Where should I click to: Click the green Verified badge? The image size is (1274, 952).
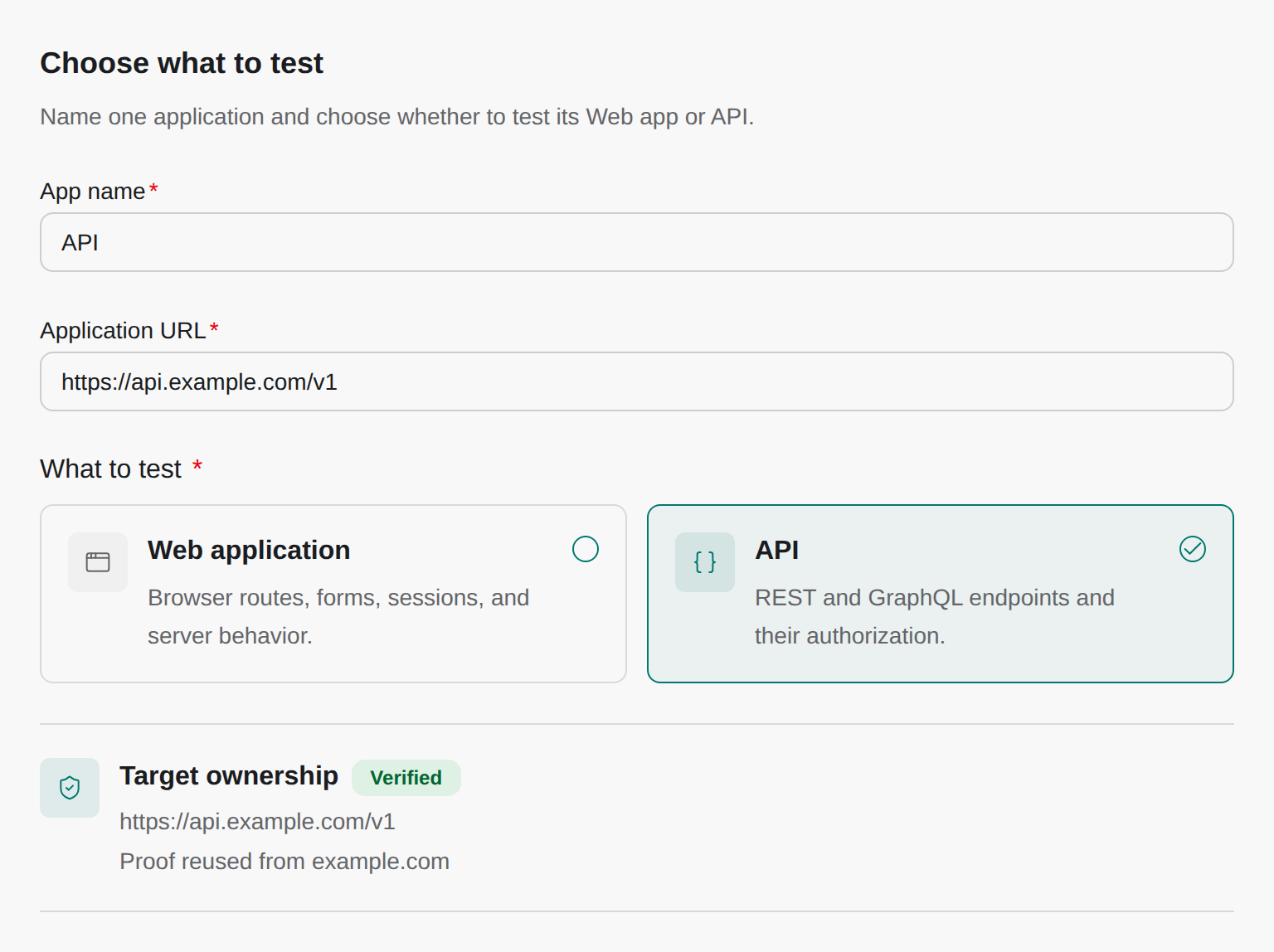coord(406,778)
